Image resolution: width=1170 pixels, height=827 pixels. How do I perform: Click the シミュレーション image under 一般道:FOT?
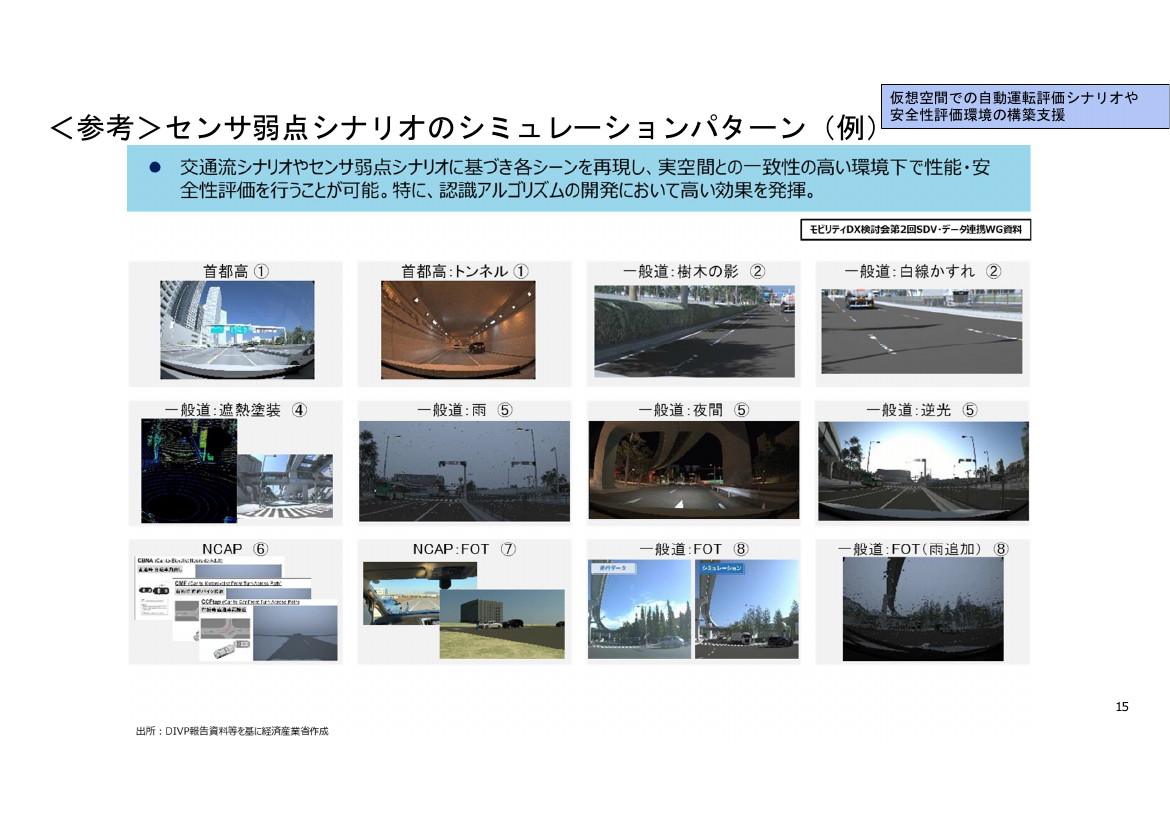(x=747, y=609)
